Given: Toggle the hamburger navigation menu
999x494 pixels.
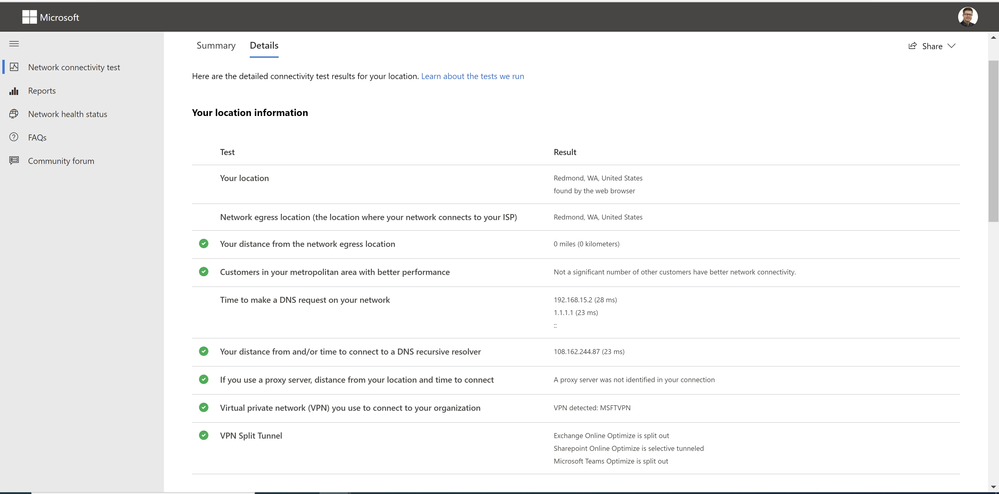Looking at the screenshot, I should tap(14, 44).
